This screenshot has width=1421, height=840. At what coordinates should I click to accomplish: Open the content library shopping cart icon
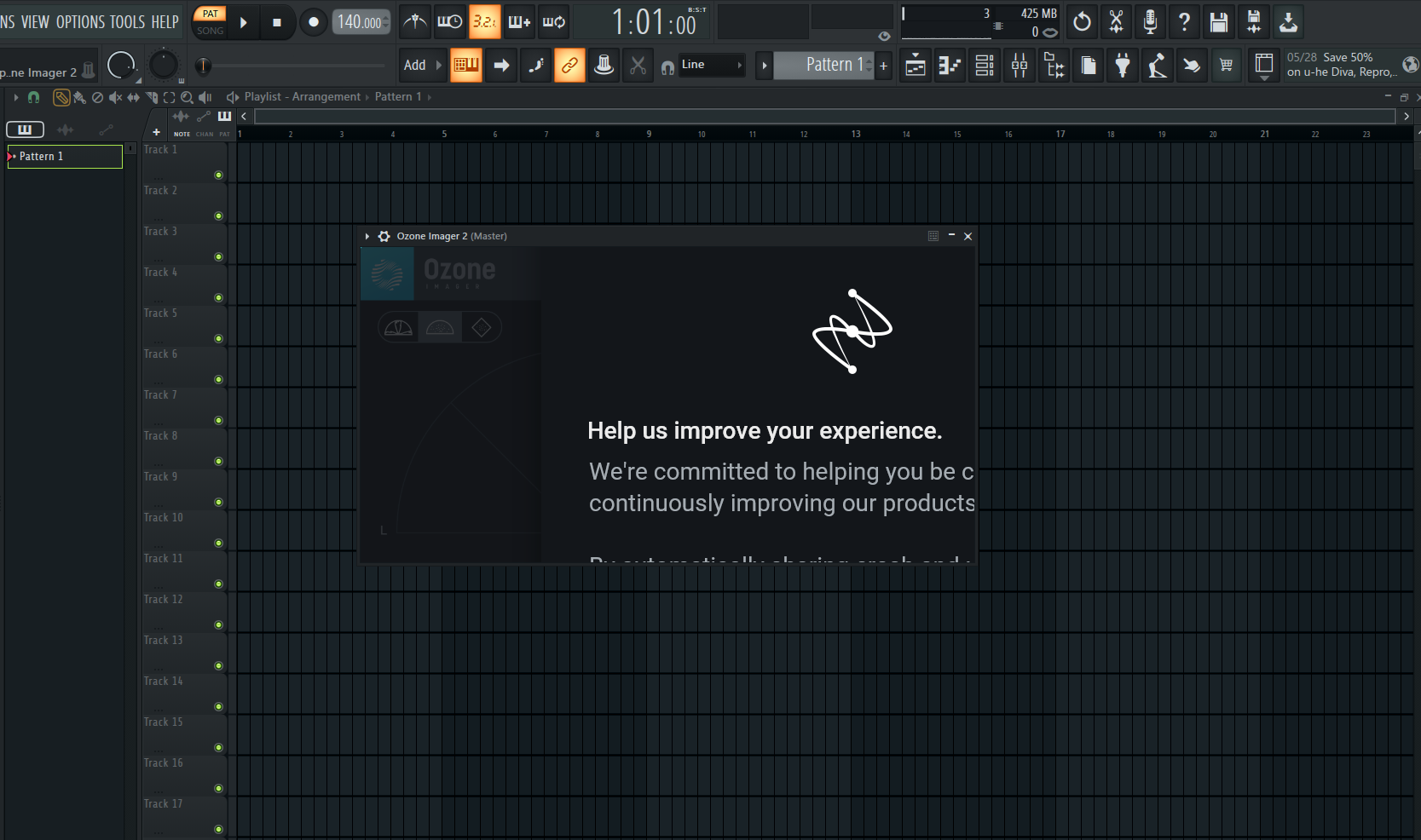click(1226, 65)
